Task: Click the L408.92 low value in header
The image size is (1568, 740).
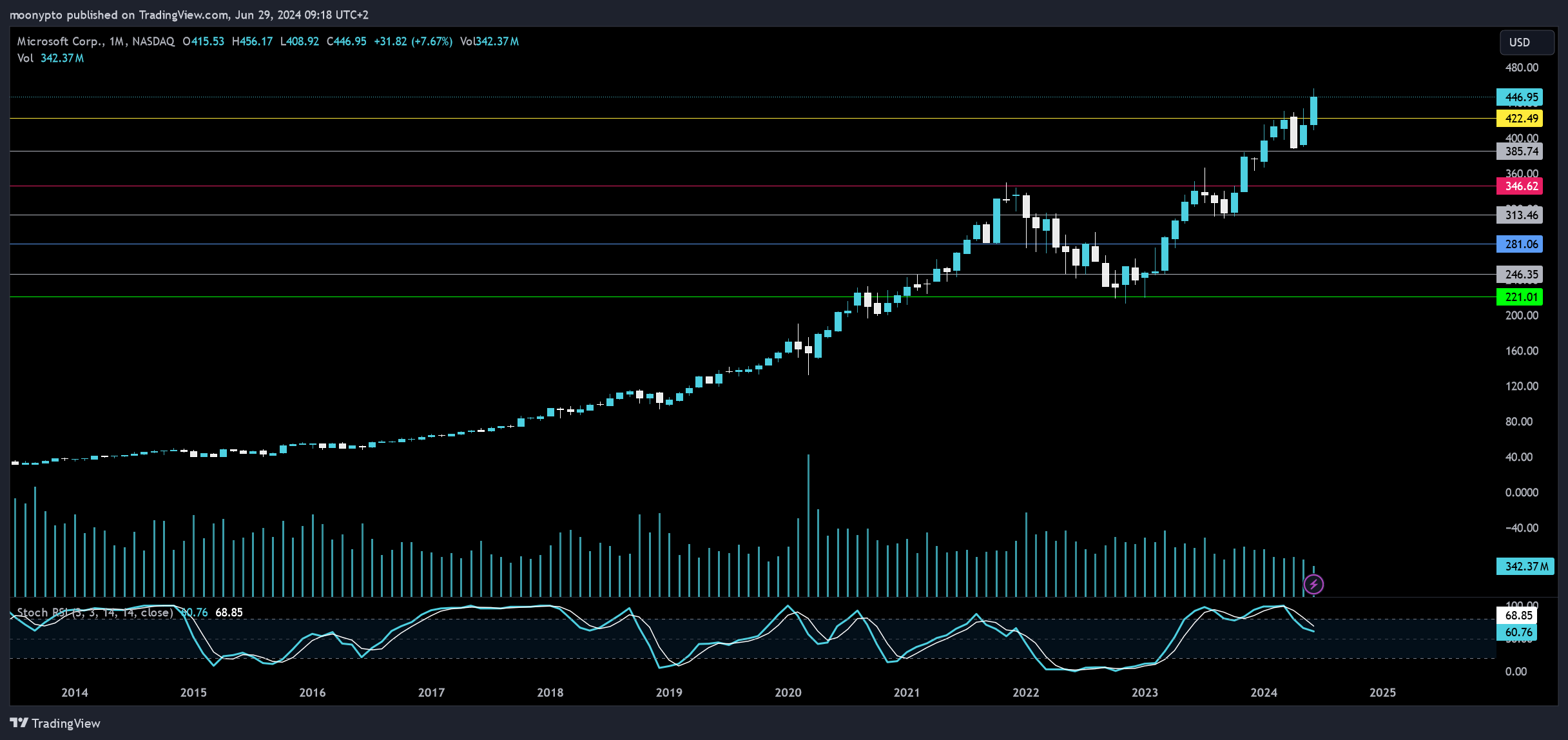Action: pos(299,41)
